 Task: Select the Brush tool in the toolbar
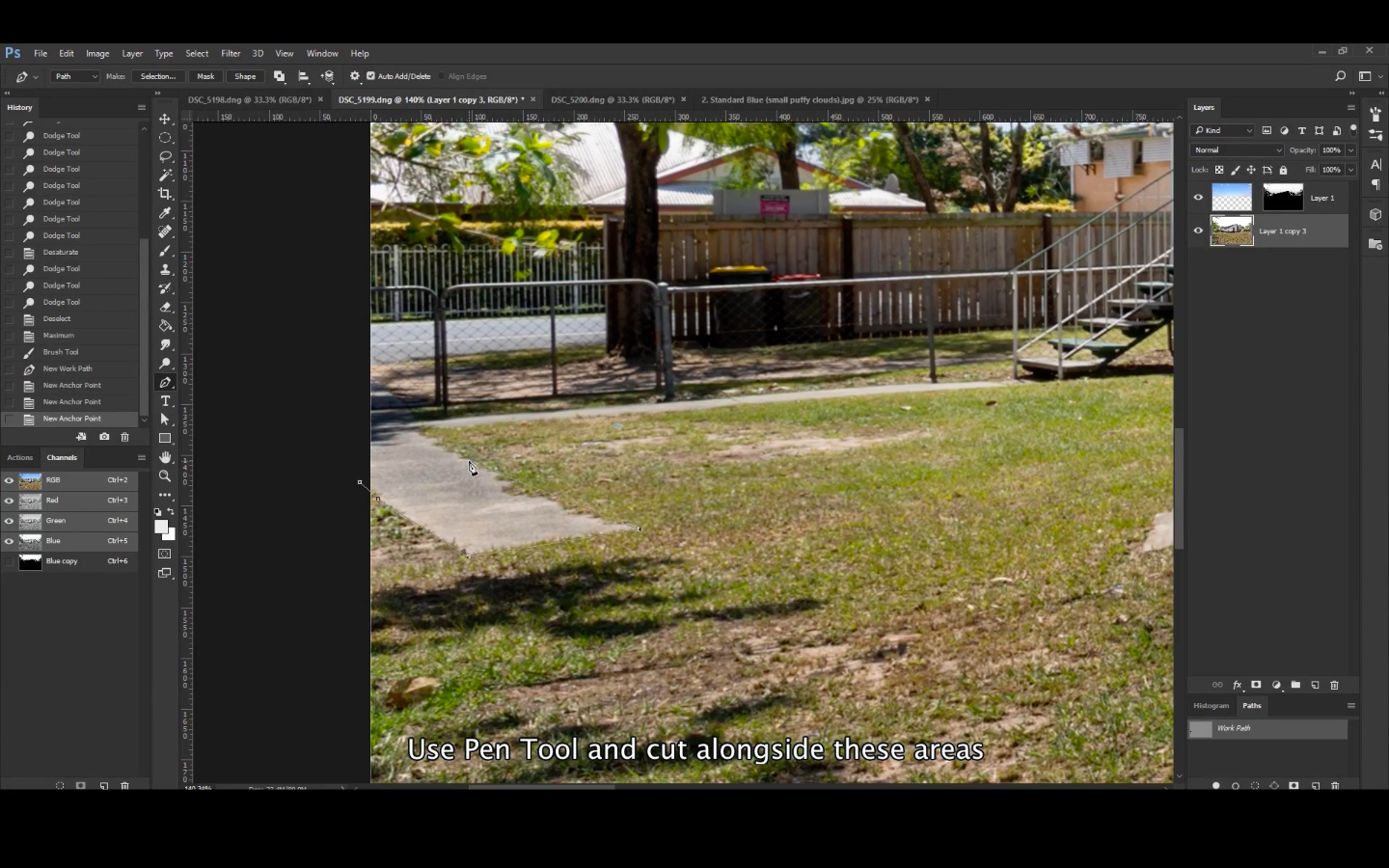click(165, 251)
